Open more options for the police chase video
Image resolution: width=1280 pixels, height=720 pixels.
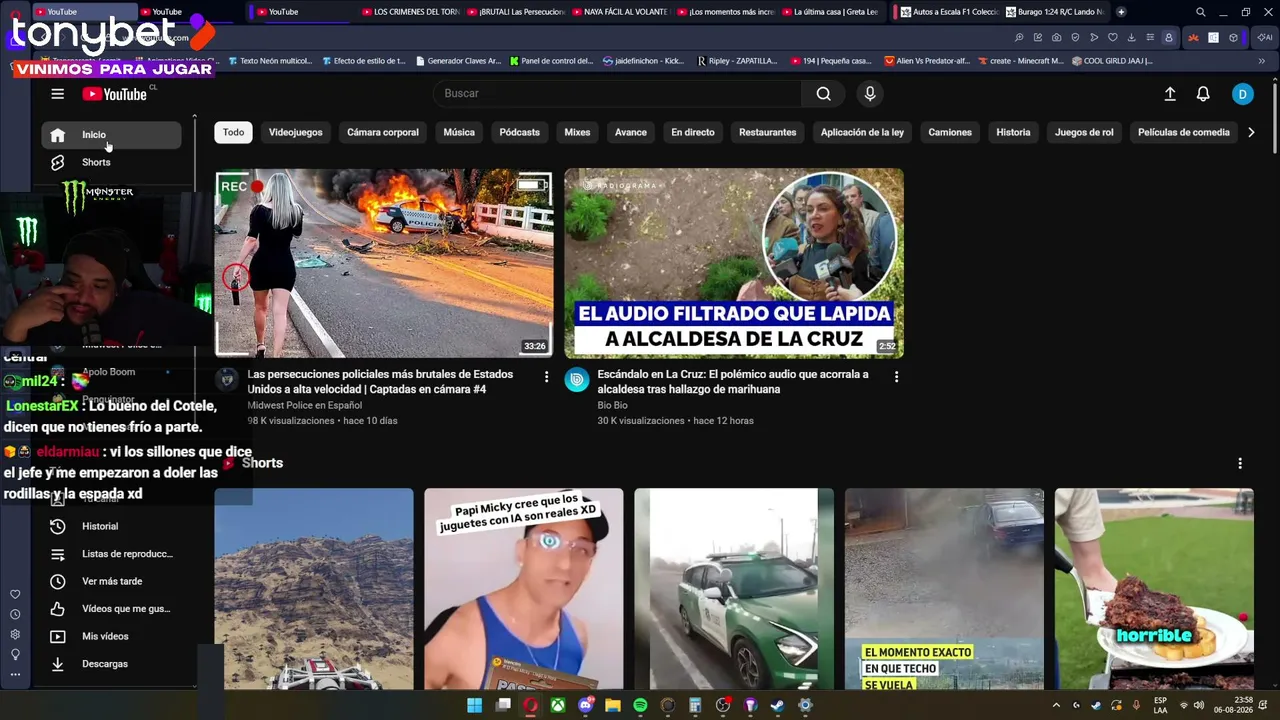click(546, 377)
